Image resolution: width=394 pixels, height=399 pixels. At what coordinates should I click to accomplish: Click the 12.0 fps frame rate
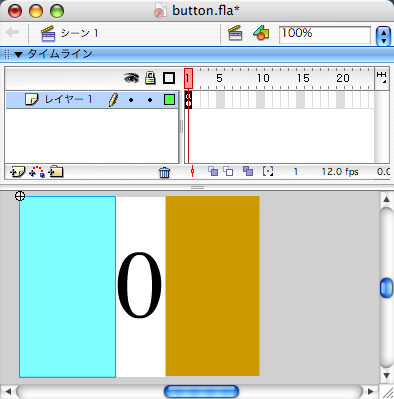[x=340, y=172]
